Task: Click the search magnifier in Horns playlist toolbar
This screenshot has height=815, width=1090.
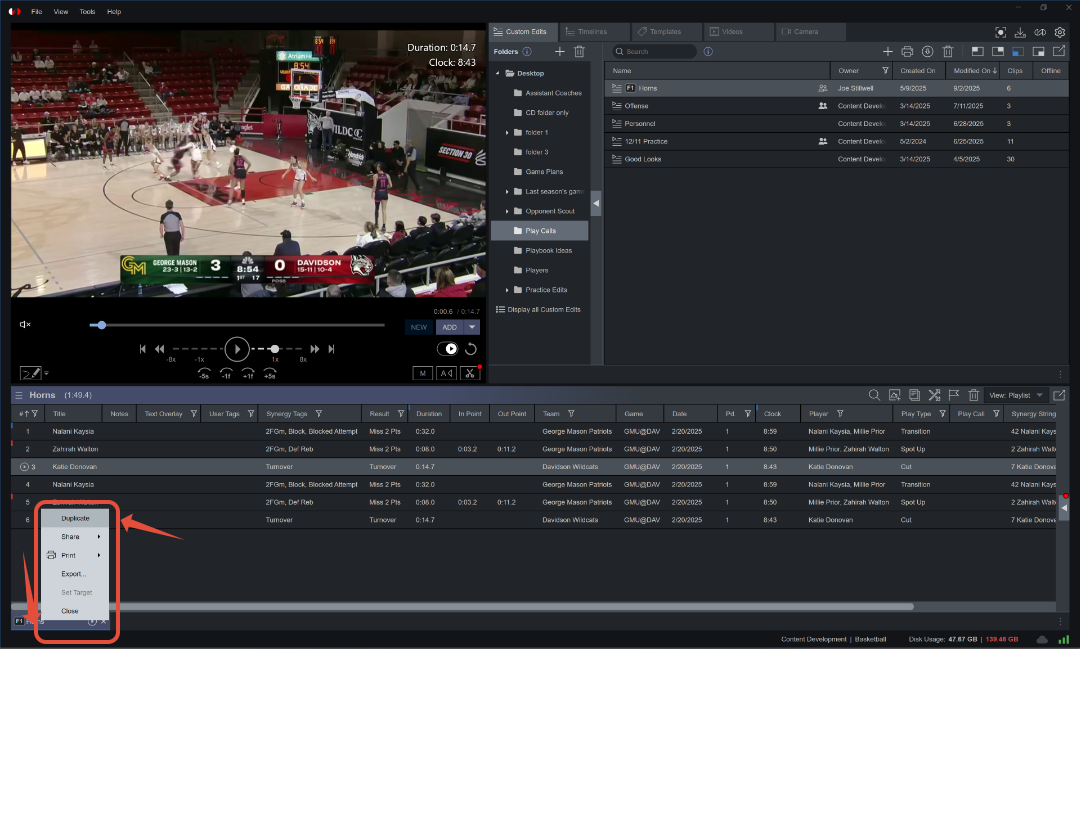Action: (875, 395)
